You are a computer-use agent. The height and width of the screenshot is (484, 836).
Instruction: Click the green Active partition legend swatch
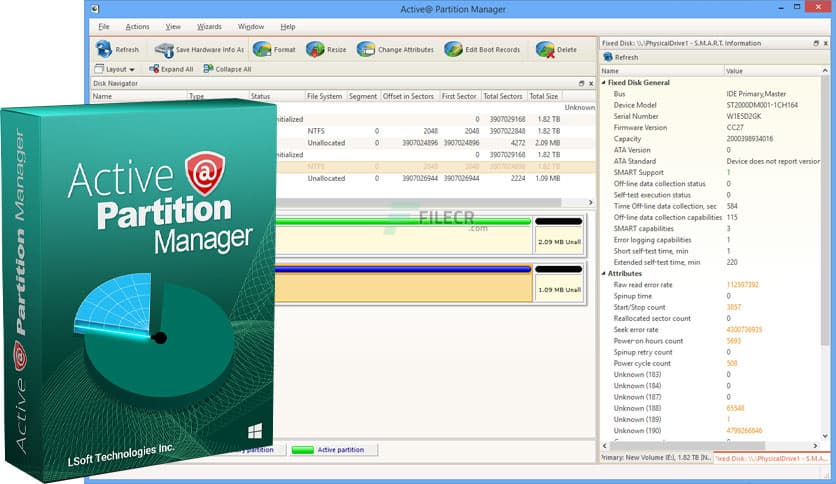[x=303, y=450]
